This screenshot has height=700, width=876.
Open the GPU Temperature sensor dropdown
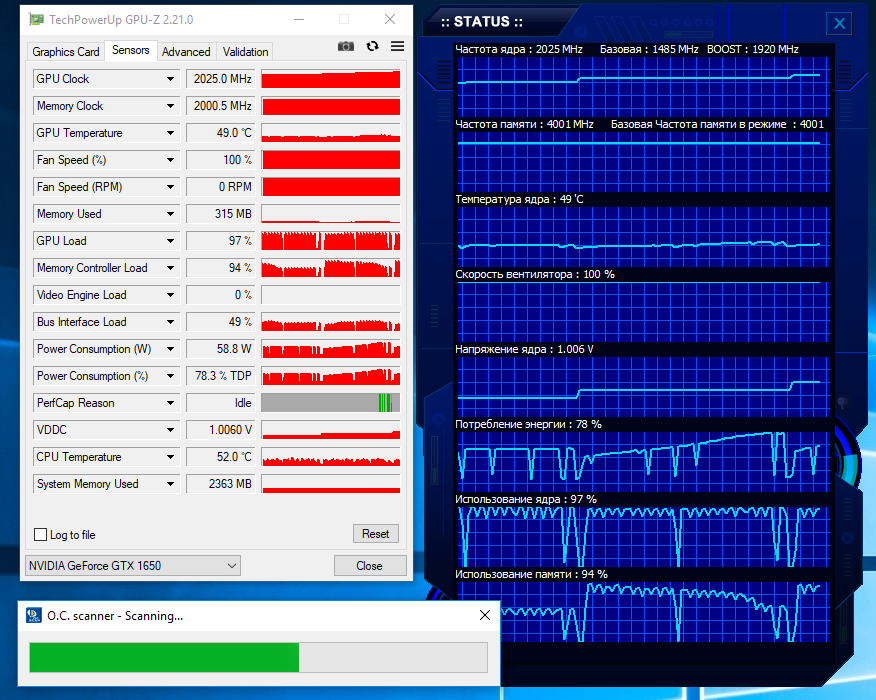pyautogui.click(x=170, y=133)
